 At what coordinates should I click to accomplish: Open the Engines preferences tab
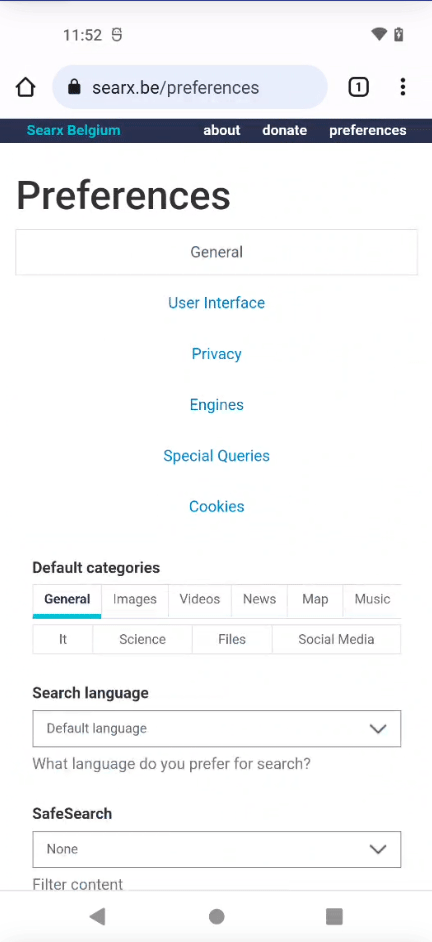tap(216, 405)
